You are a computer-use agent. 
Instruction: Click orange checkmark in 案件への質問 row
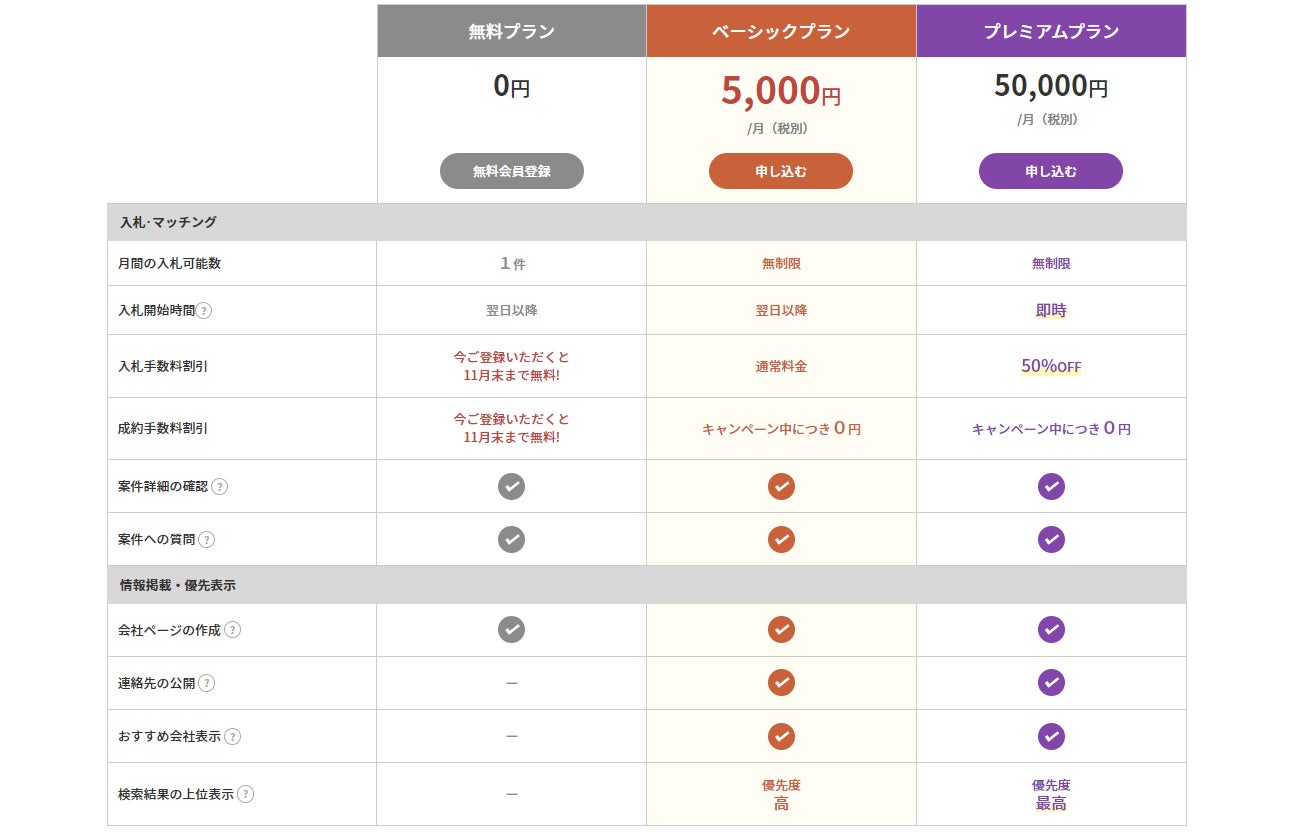click(x=781, y=540)
